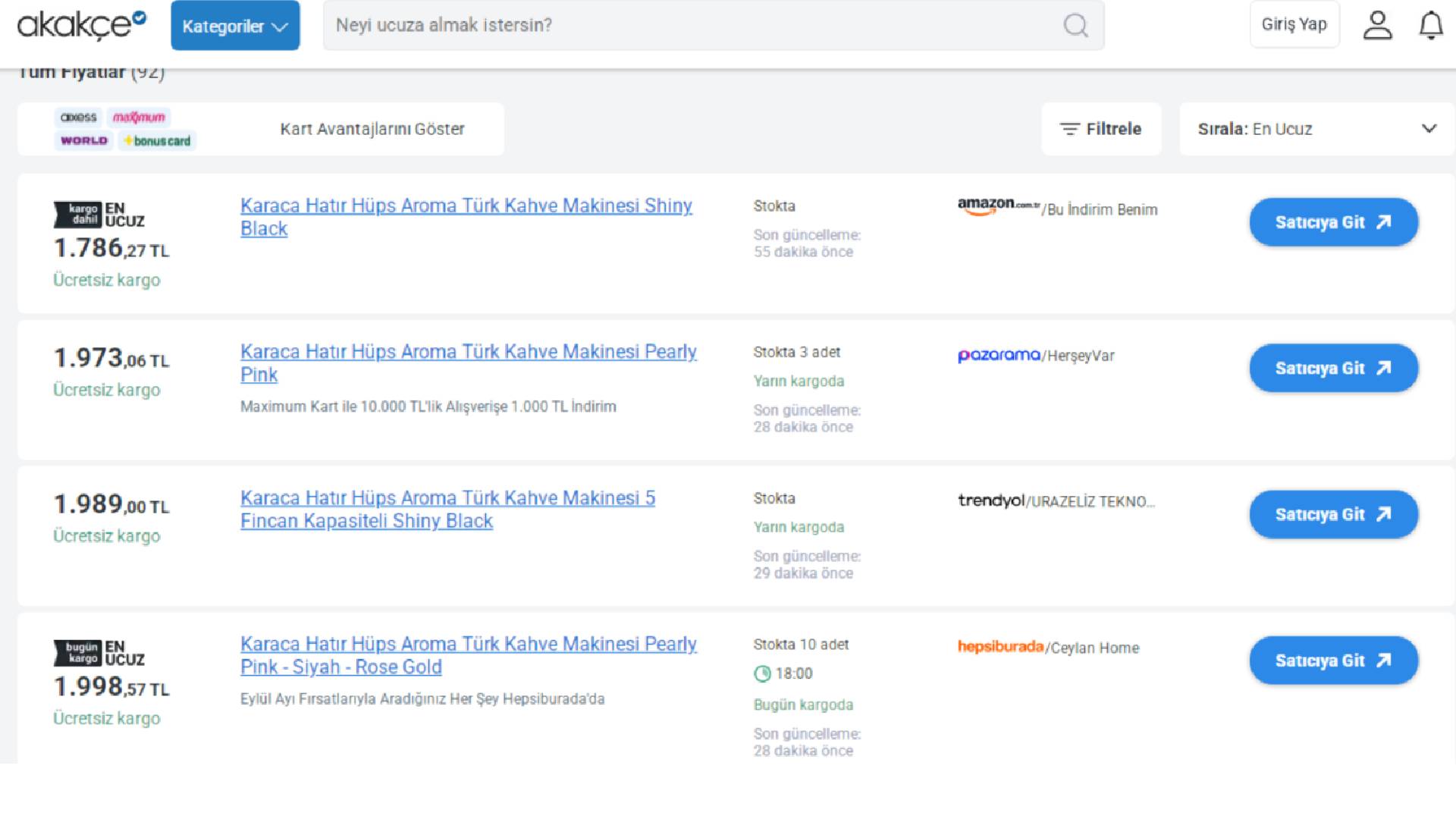Viewport: 1456px width, 819px height.
Task: Click the bonuscard logo
Action: tap(157, 141)
